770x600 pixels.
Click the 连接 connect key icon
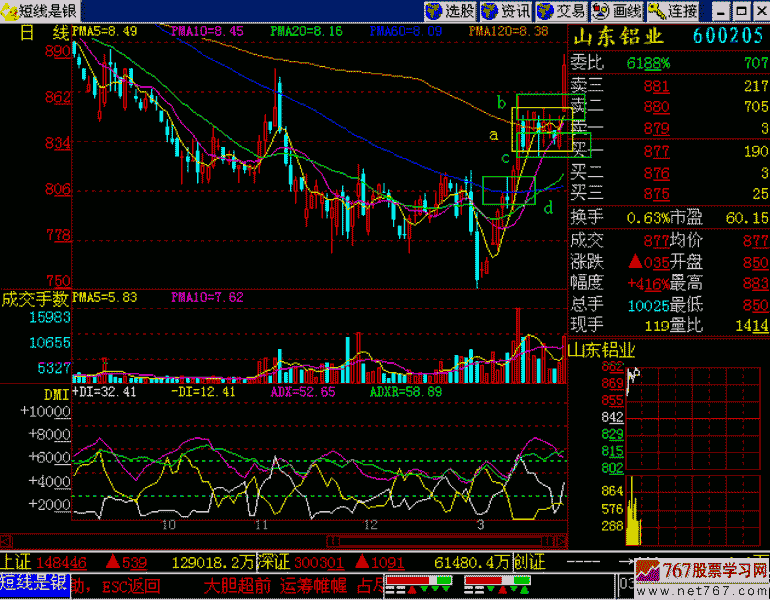pos(673,11)
